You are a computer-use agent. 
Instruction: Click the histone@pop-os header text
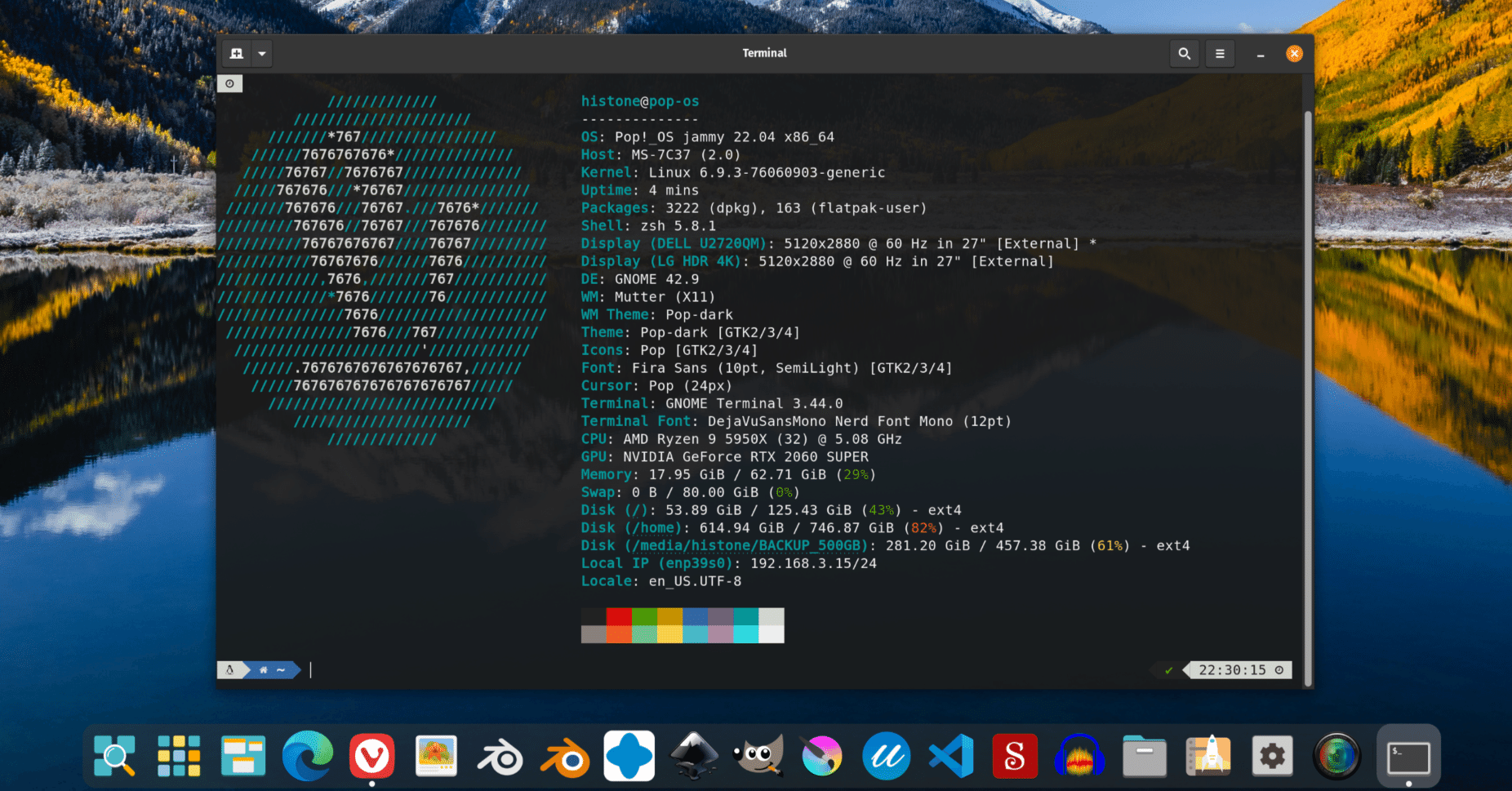(640, 101)
